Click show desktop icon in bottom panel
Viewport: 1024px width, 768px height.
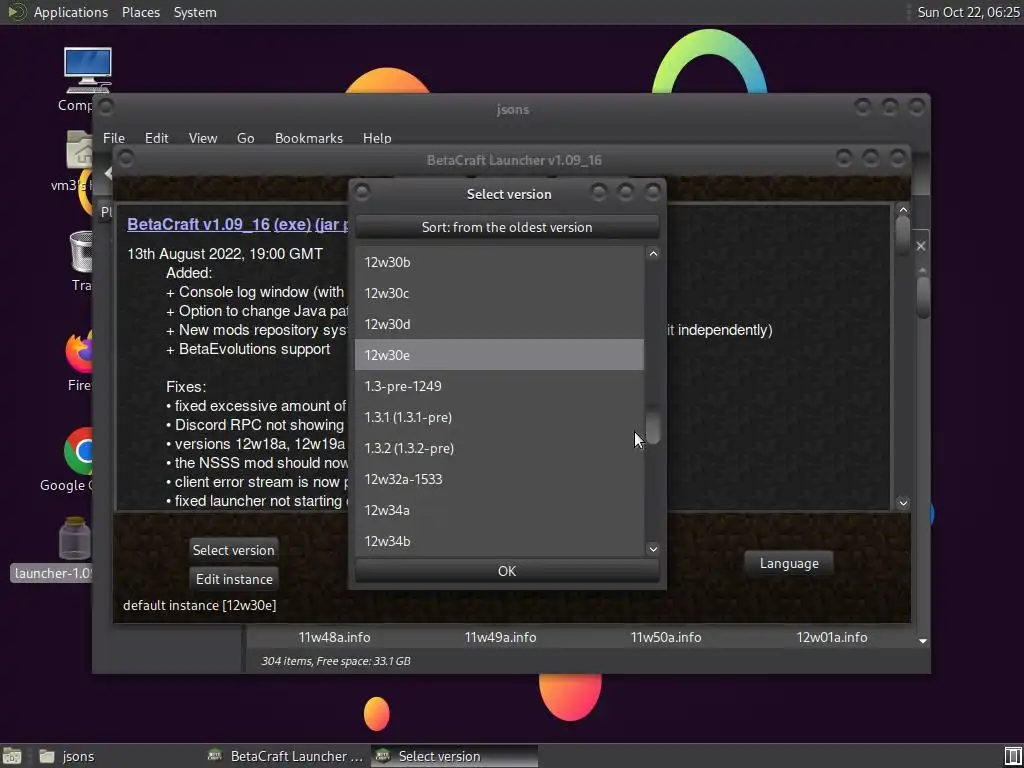[x=12, y=756]
